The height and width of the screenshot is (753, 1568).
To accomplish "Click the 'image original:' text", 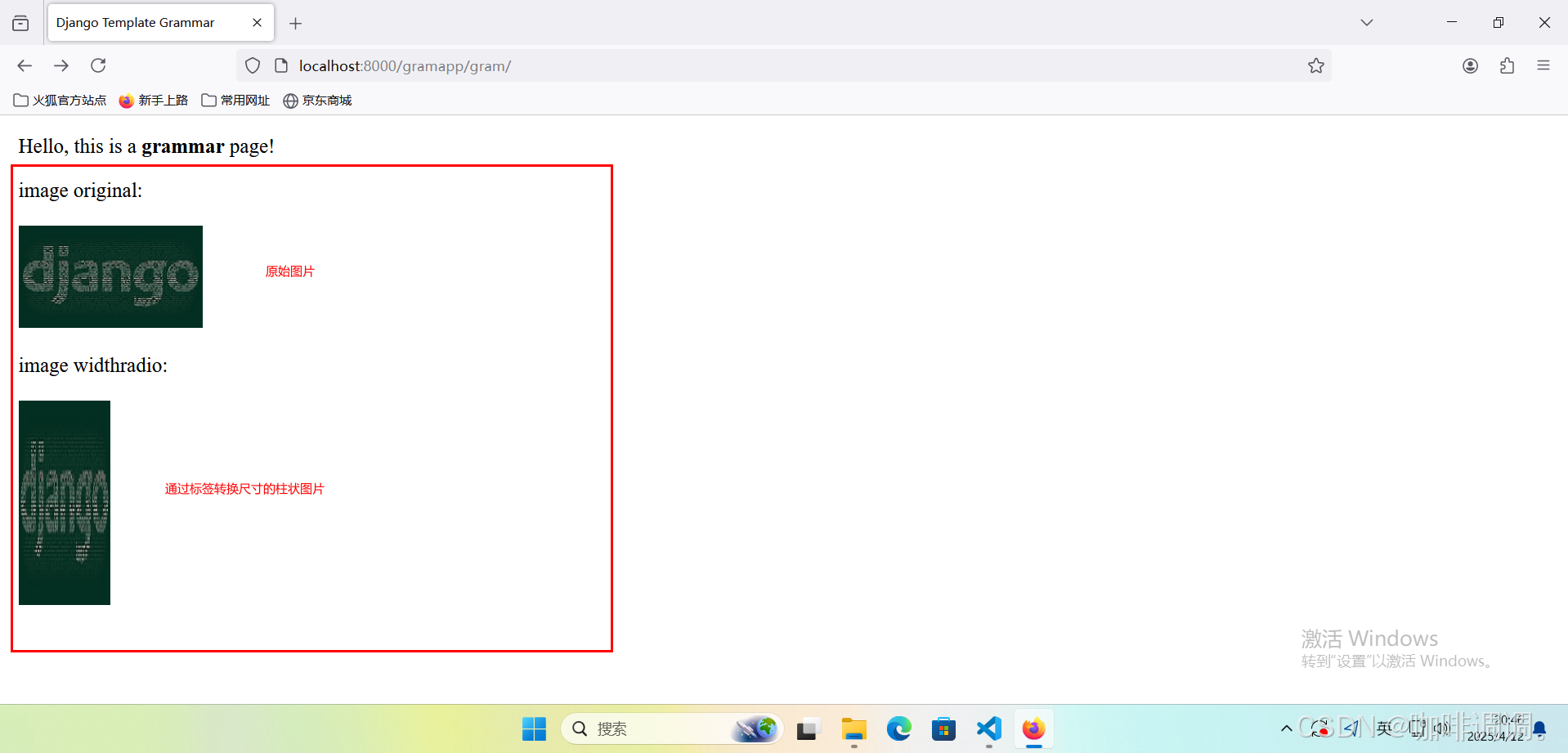I will (80, 190).
